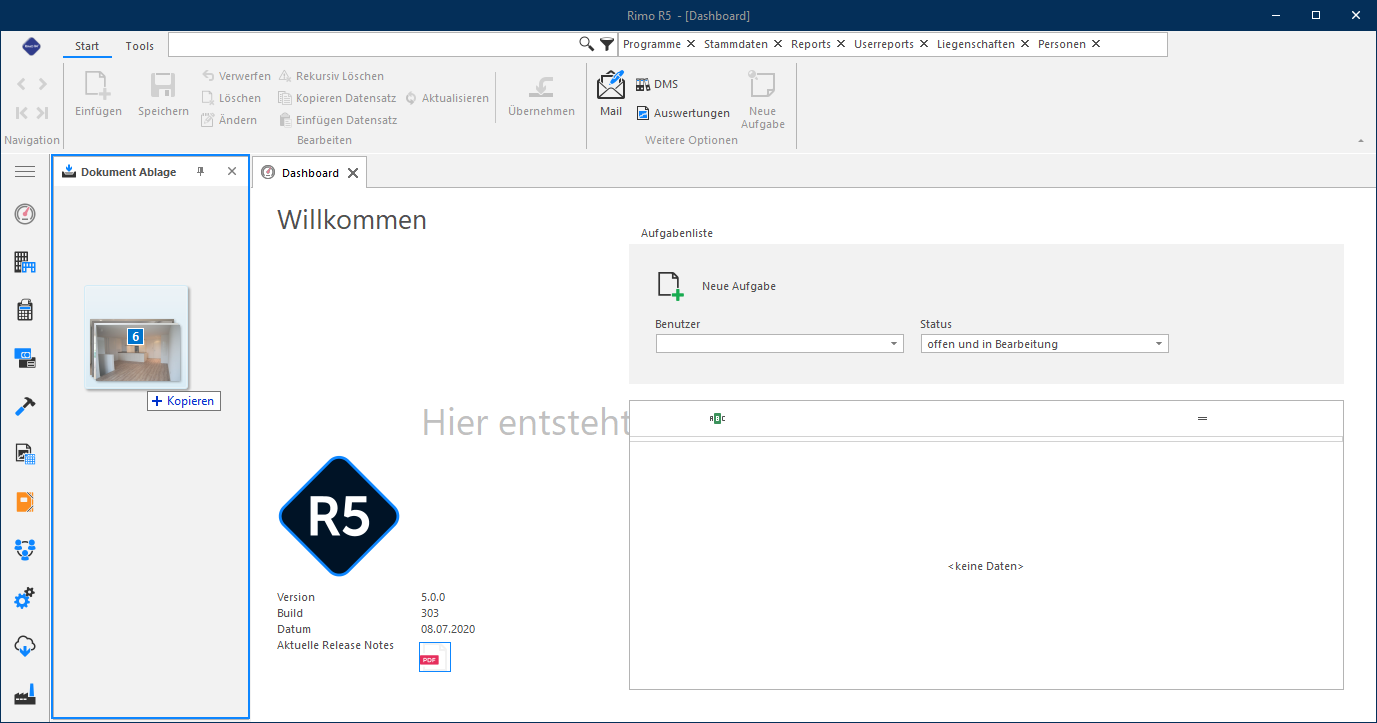1377x723 pixels.
Task: Select the Dashboard document tab
Action: click(310, 173)
